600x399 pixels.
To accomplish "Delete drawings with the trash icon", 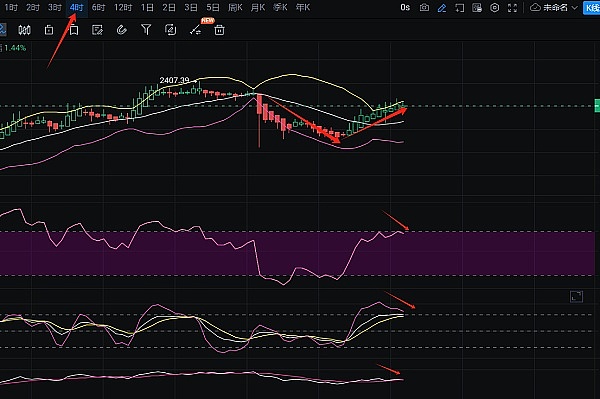I will [219, 30].
